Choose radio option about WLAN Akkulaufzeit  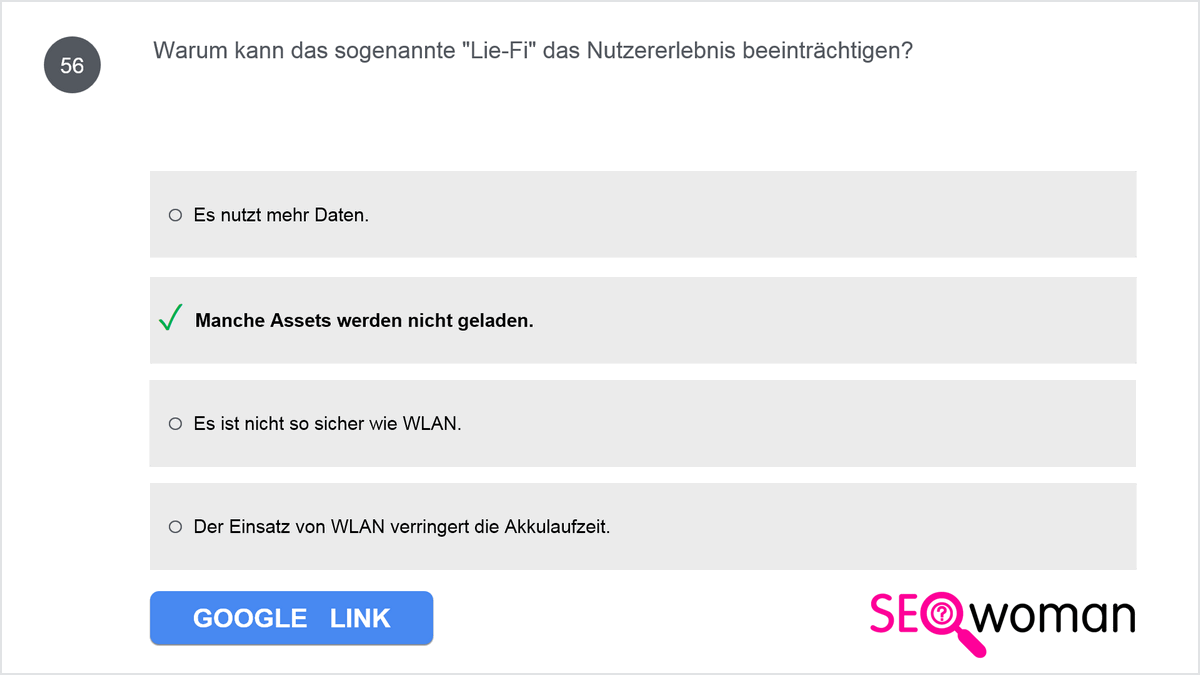(175, 526)
